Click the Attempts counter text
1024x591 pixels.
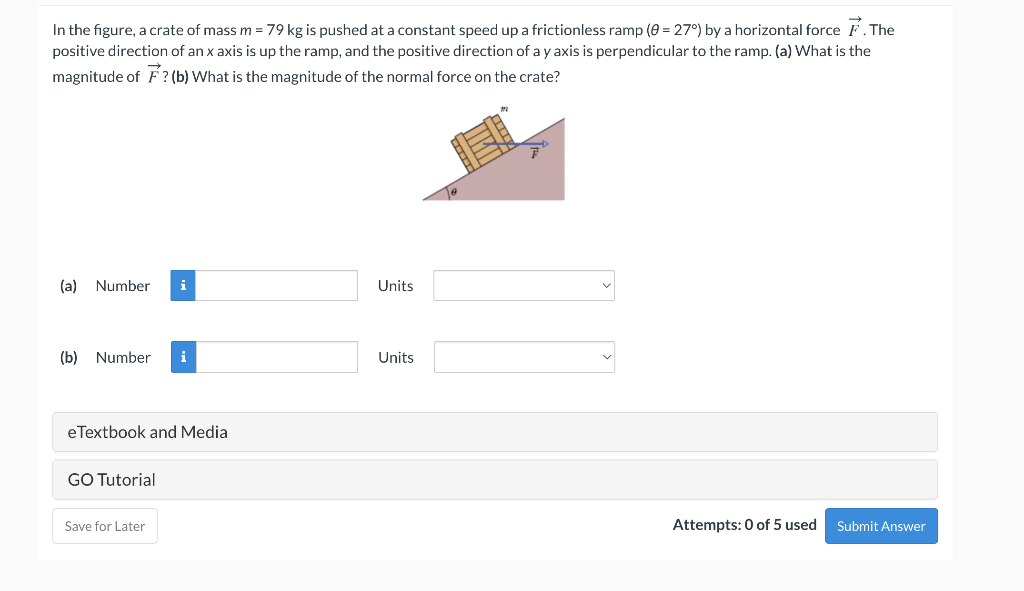[744, 524]
